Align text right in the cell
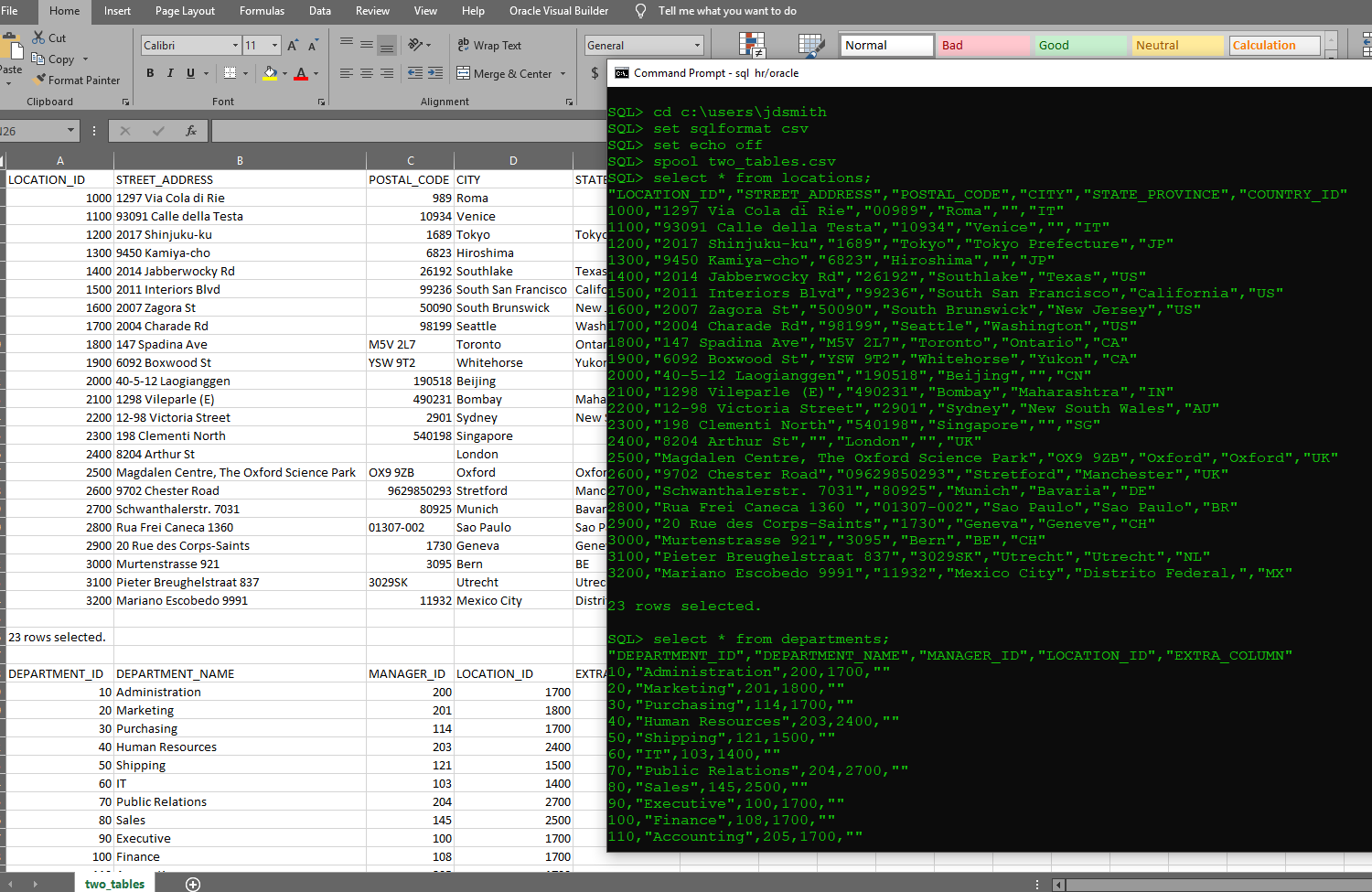Image resolution: width=1372 pixels, height=892 pixels. 387,73
